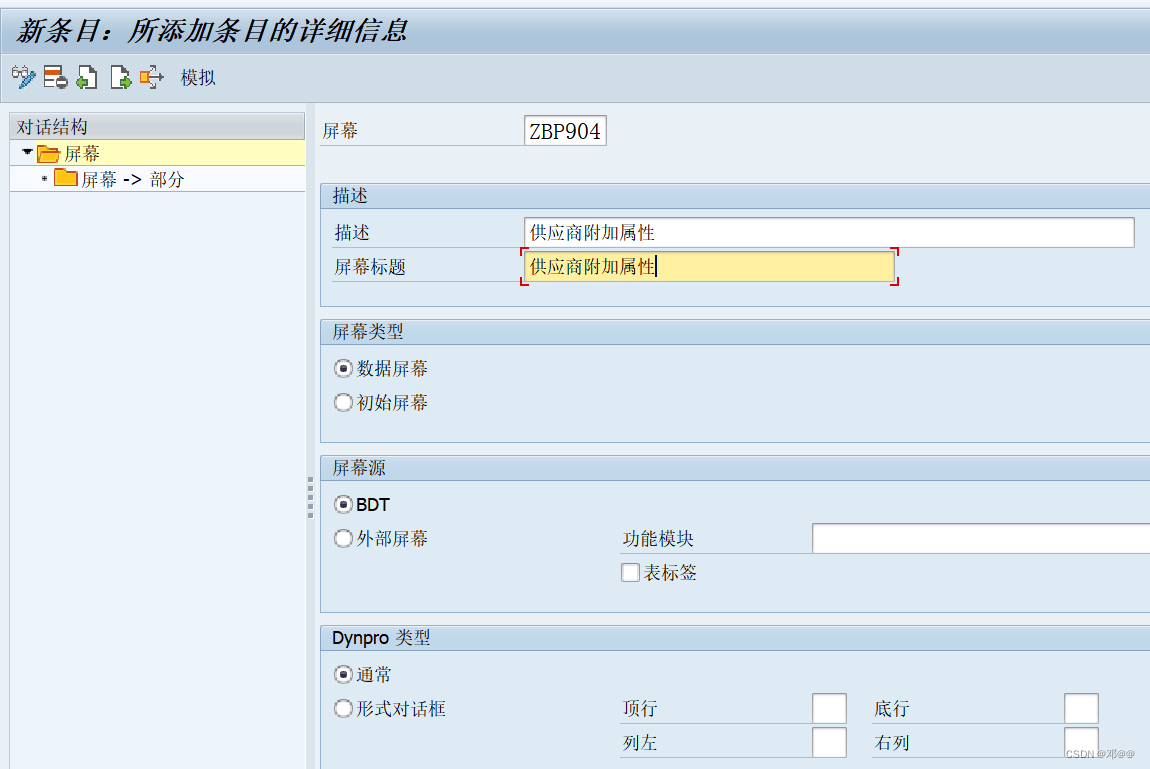This screenshot has height=769, width=1150.
Task: Click the 屏幕标题 input field
Action: [709, 267]
